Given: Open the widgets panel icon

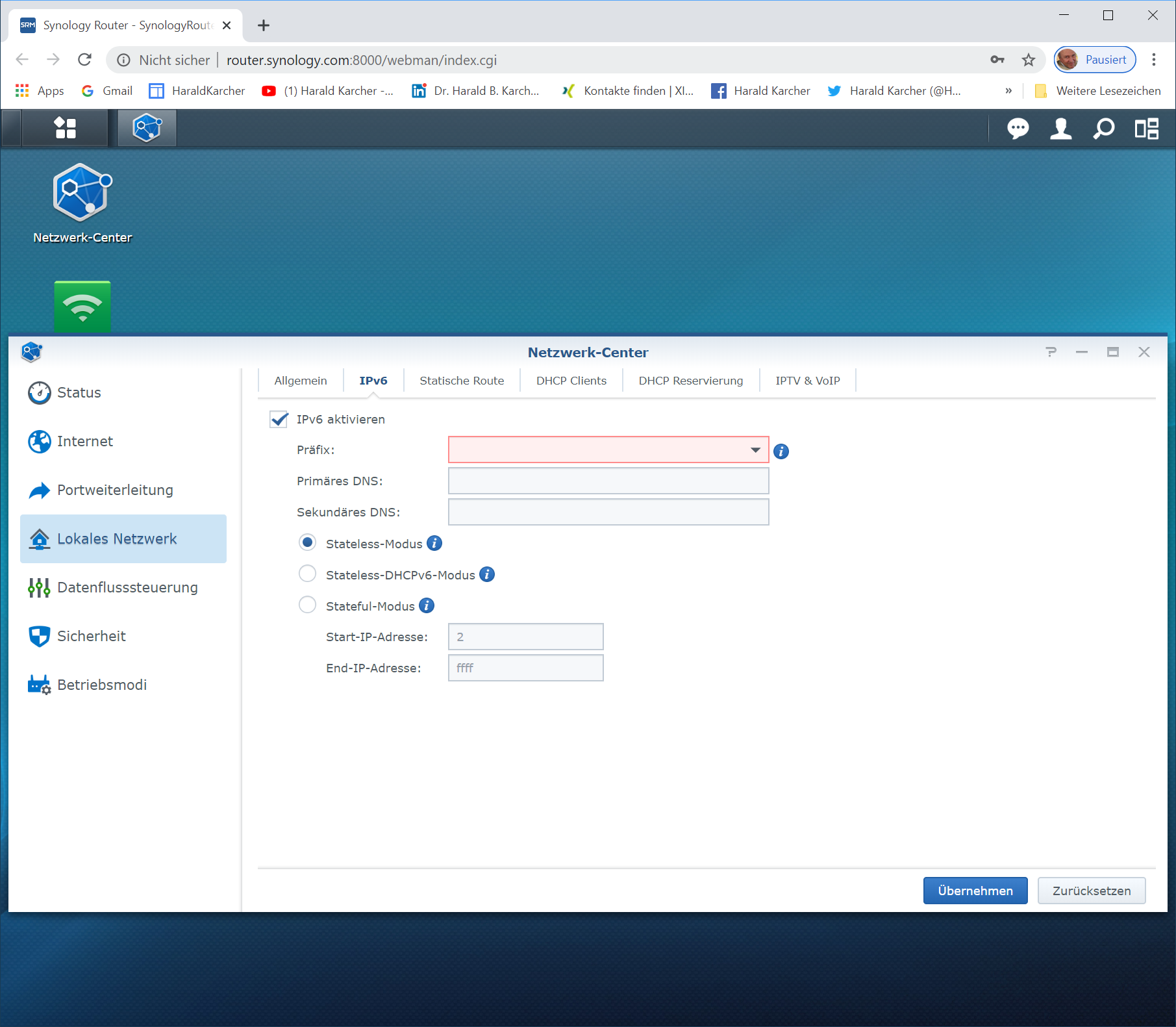Looking at the screenshot, I should [1146, 129].
